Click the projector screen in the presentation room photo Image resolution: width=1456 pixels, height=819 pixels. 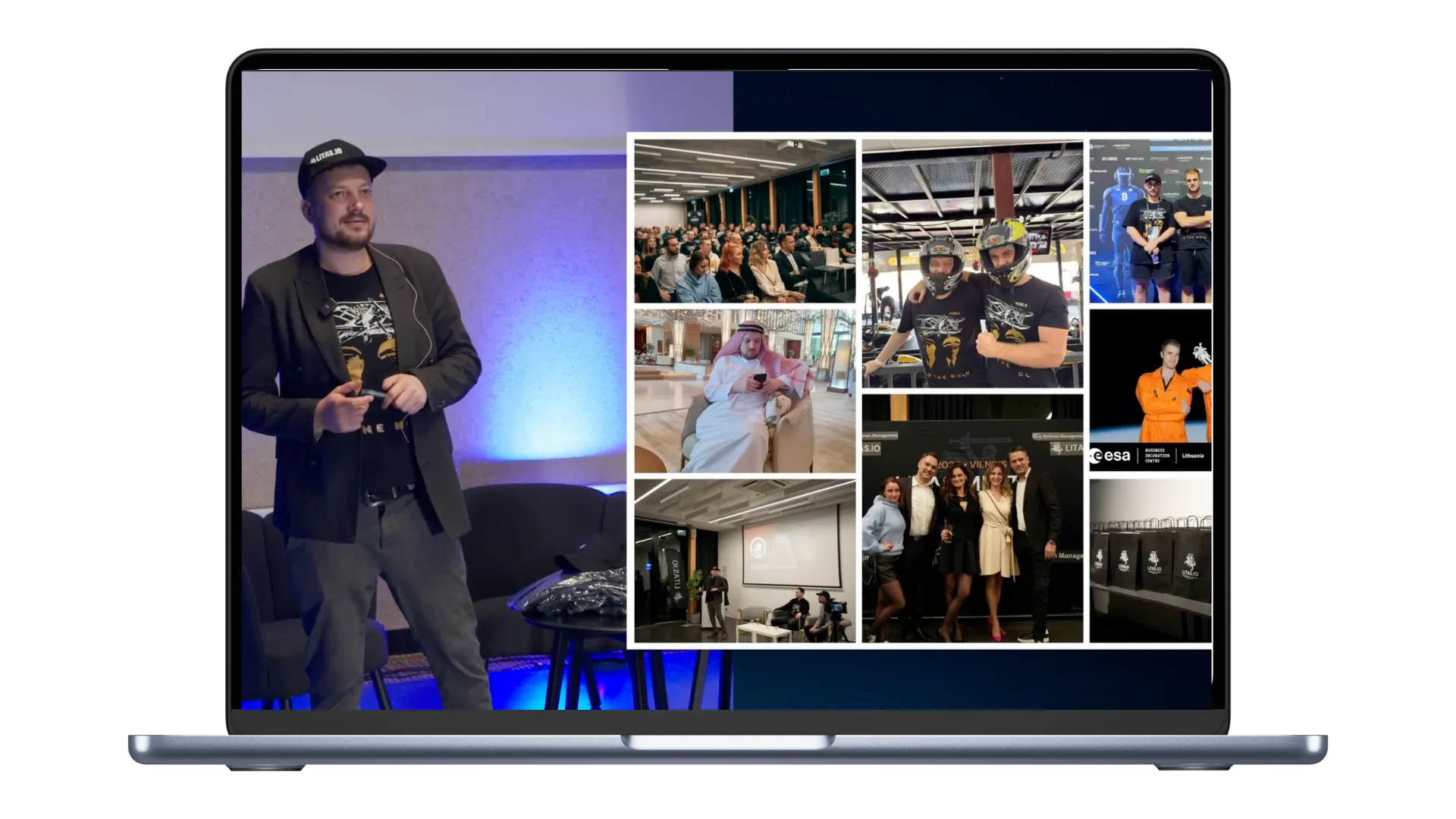pos(790,548)
